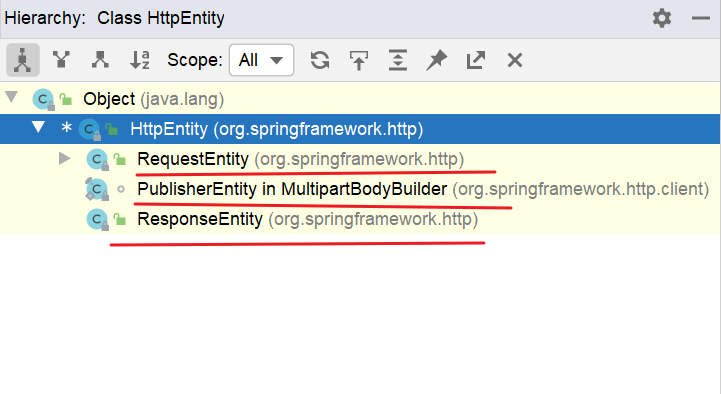Click the package-private dot next to PublisherEntity

pyautogui.click(x=121, y=189)
